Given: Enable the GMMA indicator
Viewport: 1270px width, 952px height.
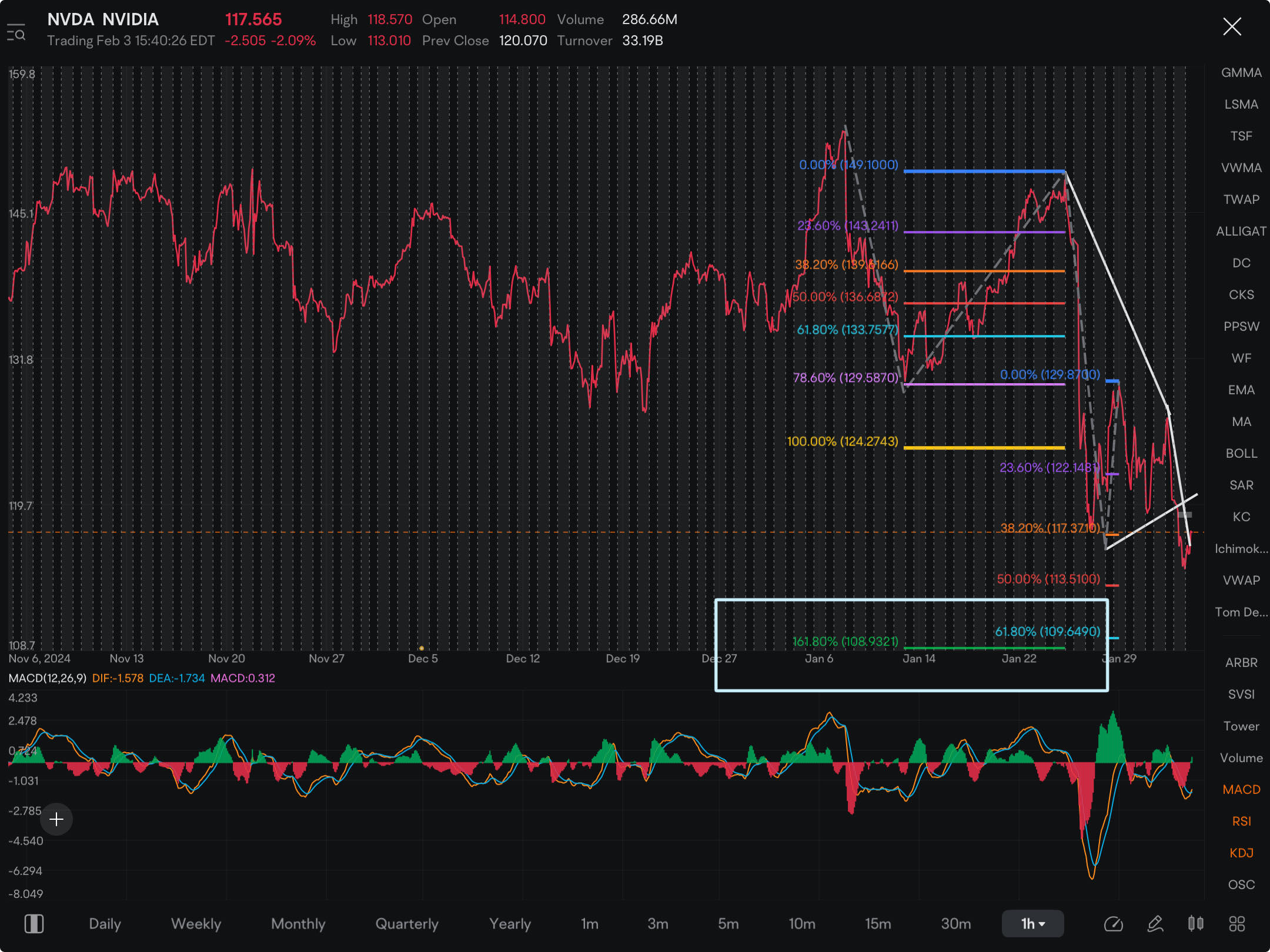Looking at the screenshot, I should click(1241, 73).
